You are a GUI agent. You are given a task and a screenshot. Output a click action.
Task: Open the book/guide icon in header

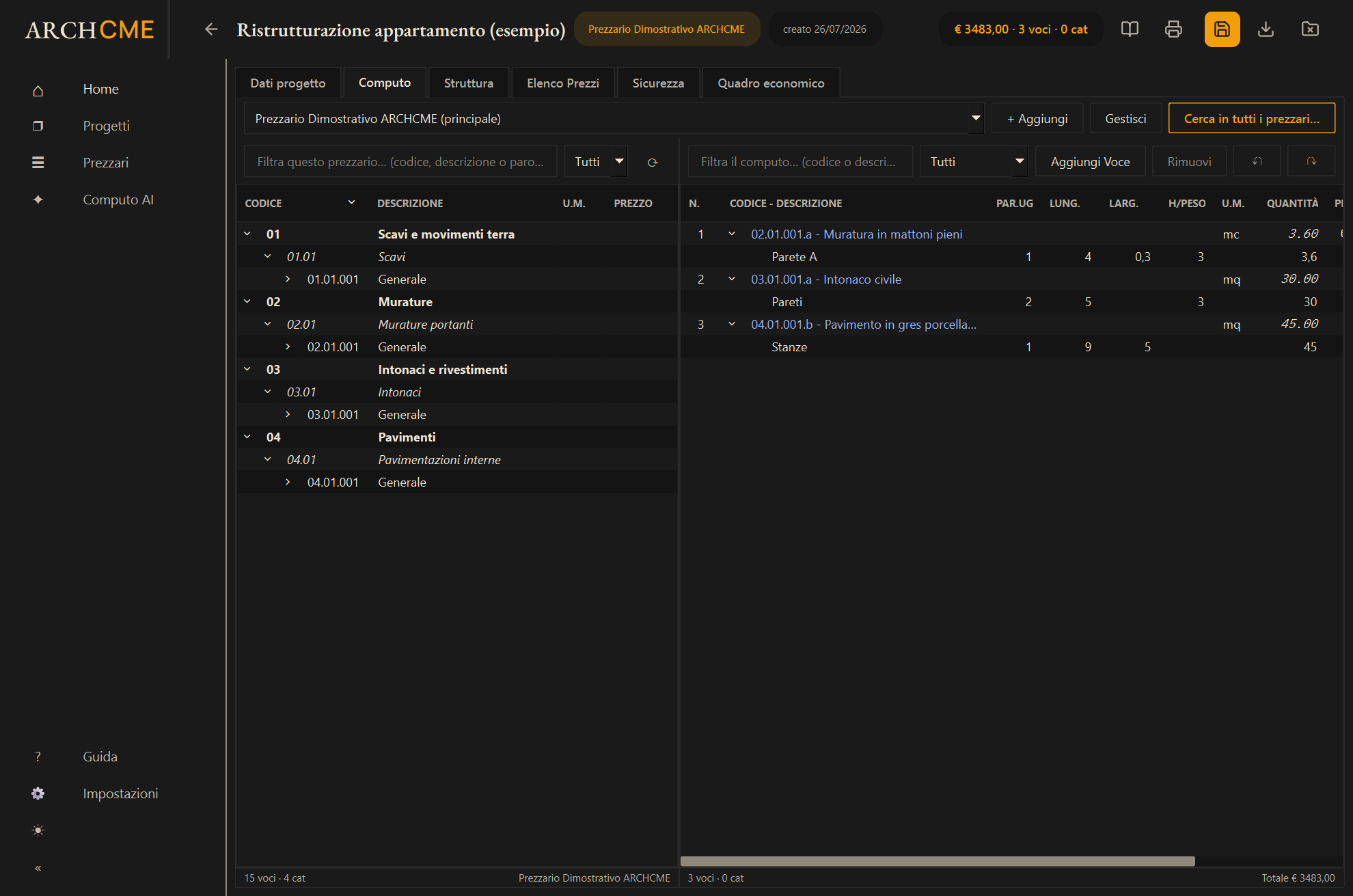(x=1130, y=29)
